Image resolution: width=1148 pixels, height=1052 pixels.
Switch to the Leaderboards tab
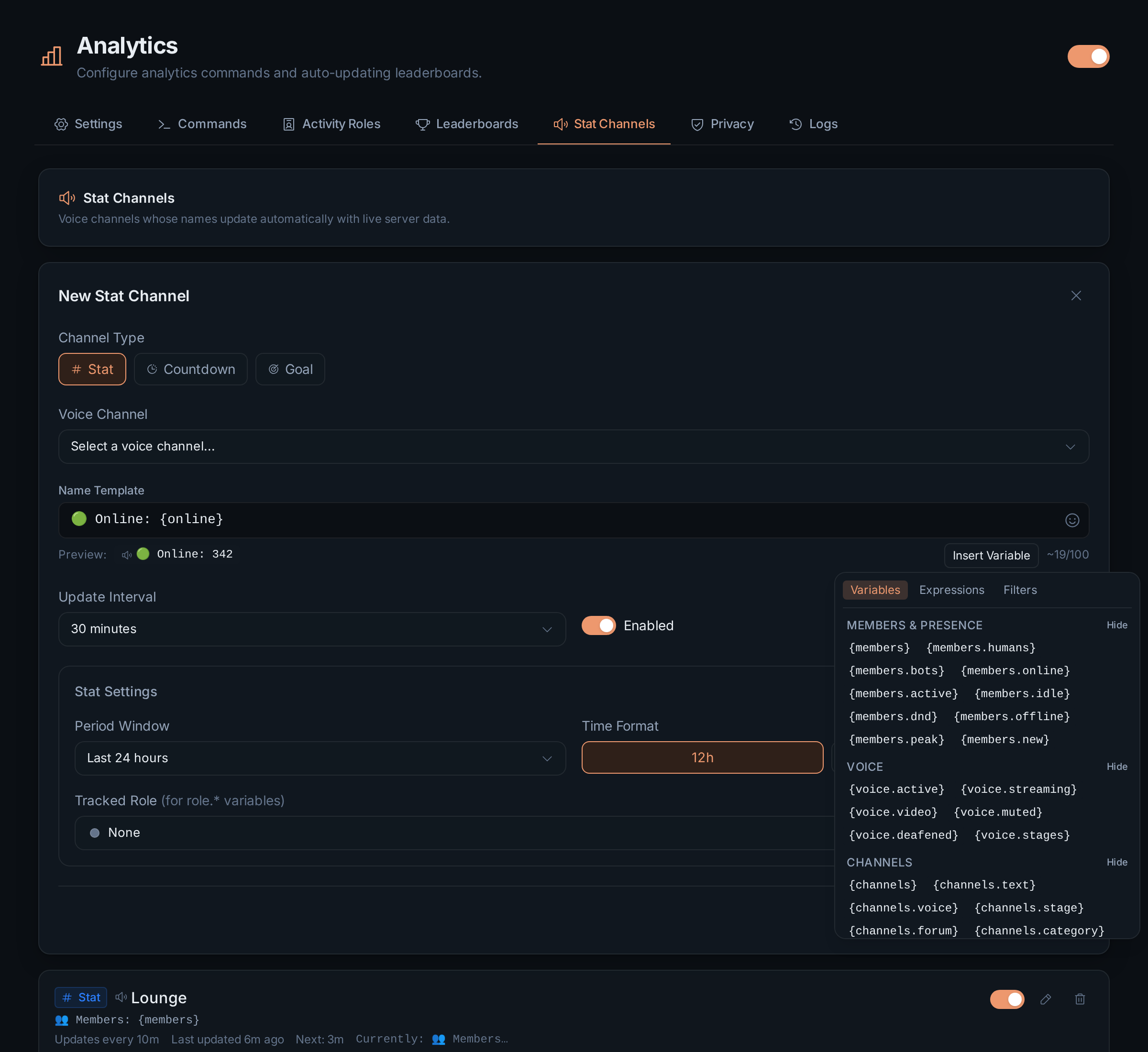[467, 124]
